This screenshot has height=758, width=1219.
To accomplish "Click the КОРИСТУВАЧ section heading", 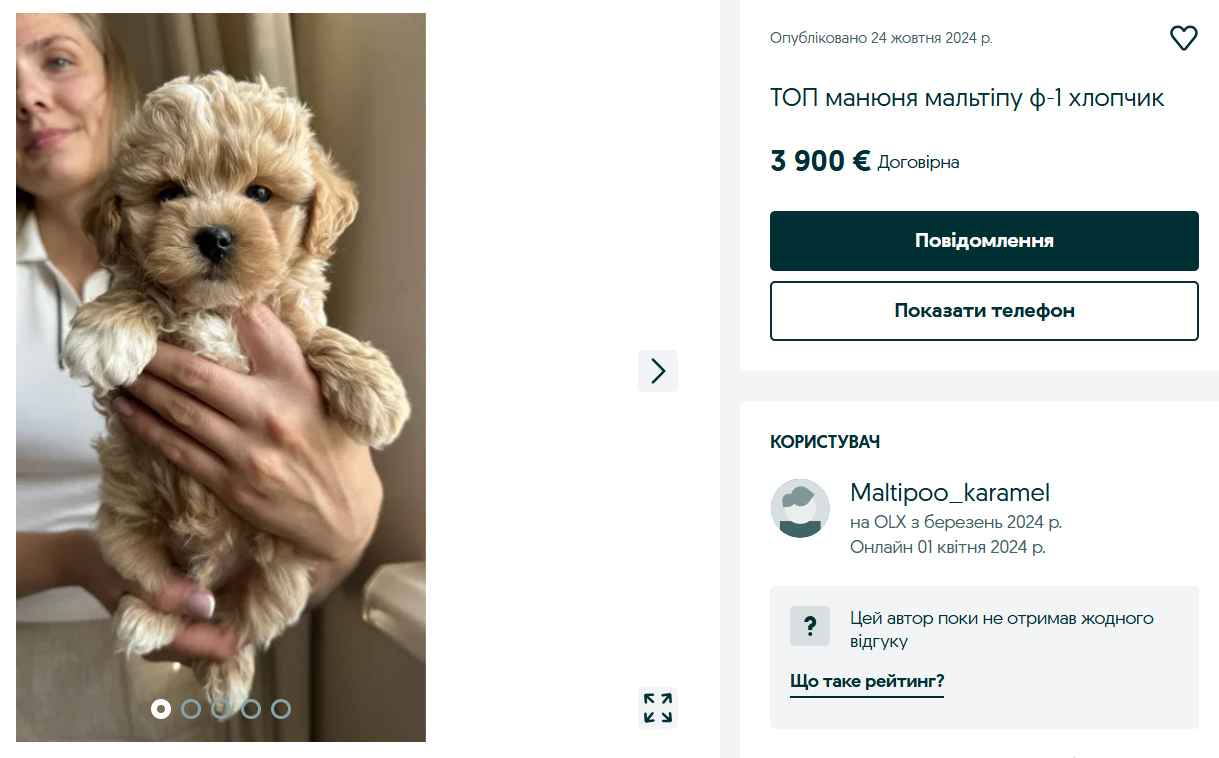I will (824, 441).
